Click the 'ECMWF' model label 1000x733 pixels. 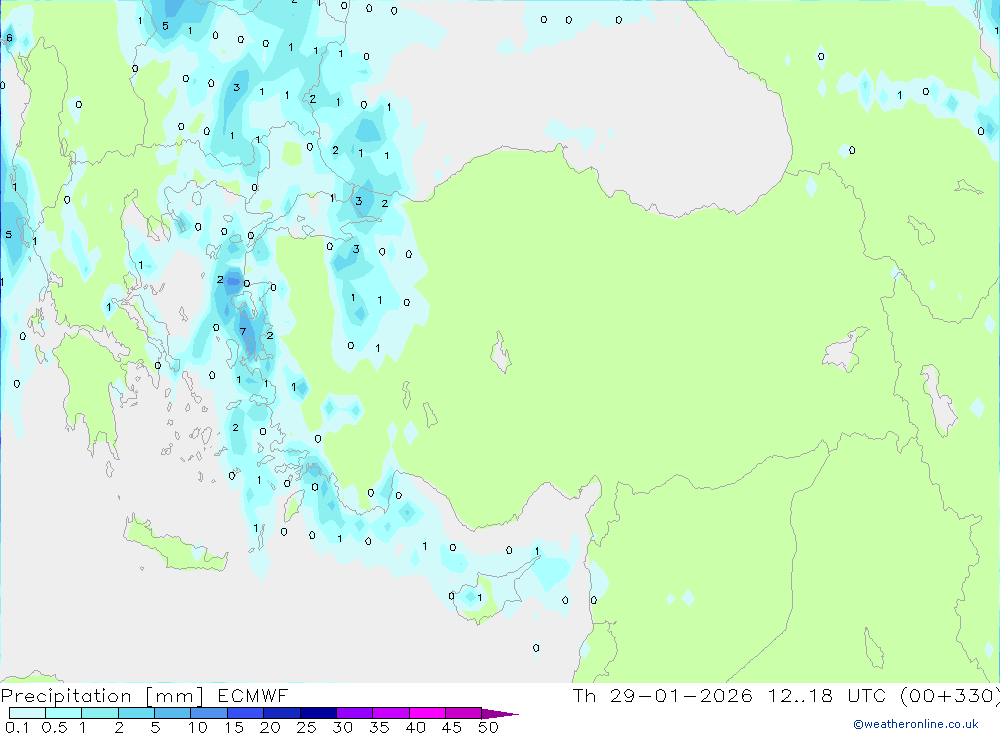pyautogui.click(x=253, y=696)
